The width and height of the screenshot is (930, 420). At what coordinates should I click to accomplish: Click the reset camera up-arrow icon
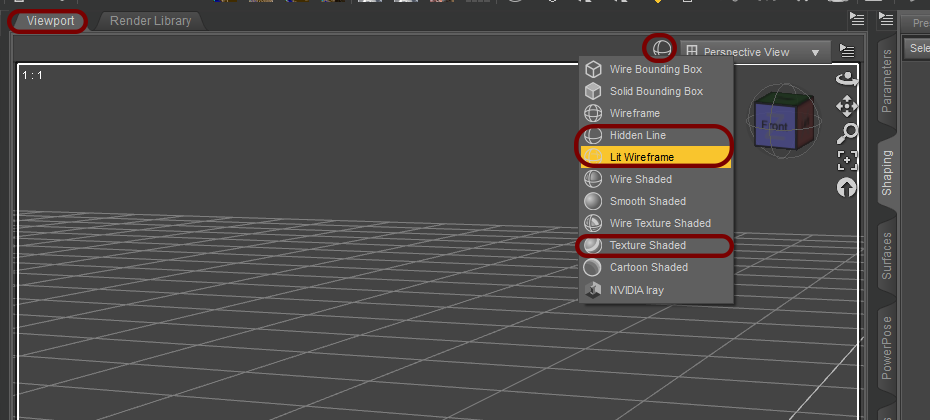click(847, 188)
